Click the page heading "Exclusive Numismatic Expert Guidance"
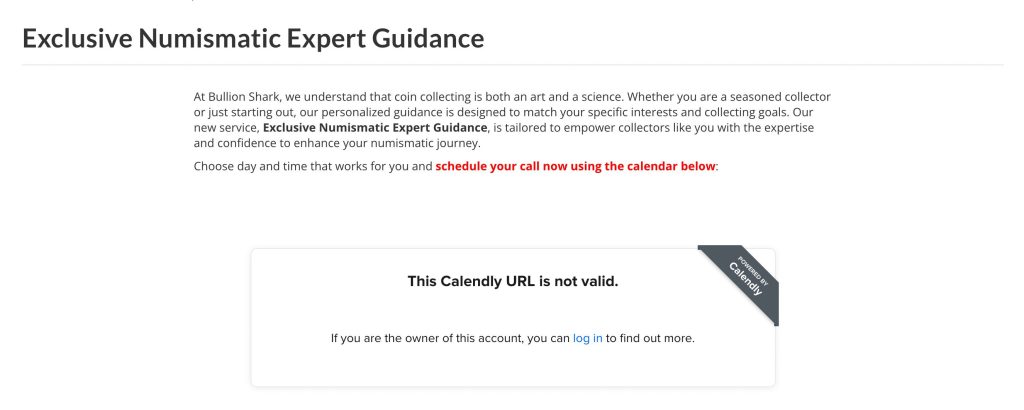This screenshot has width=1024, height=410. pos(253,39)
